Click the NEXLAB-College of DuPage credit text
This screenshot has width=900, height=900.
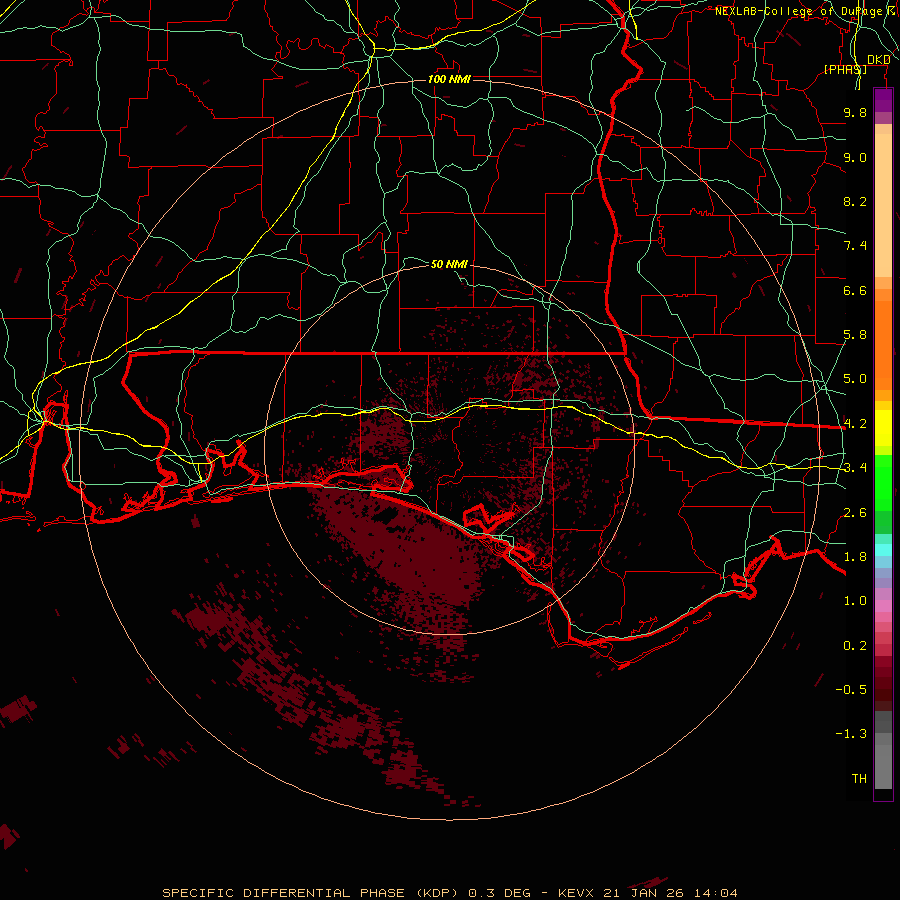coord(798,11)
